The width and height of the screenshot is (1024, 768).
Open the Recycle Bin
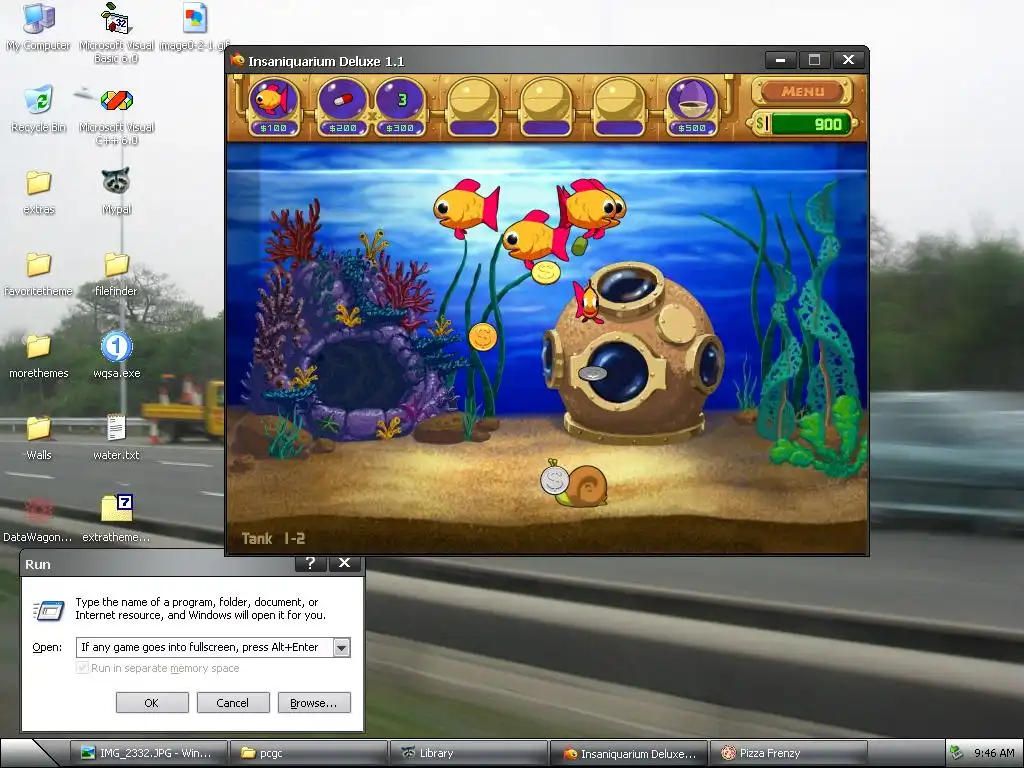click(38, 108)
